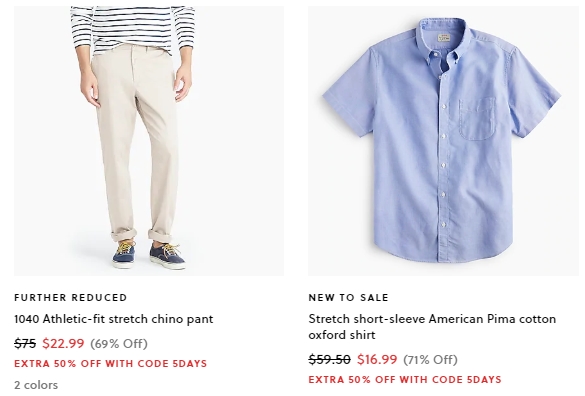Viewport: 585px width, 396px height.
Task: Click the neck label inside the shirt collar
Action: click(x=444, y=38)
